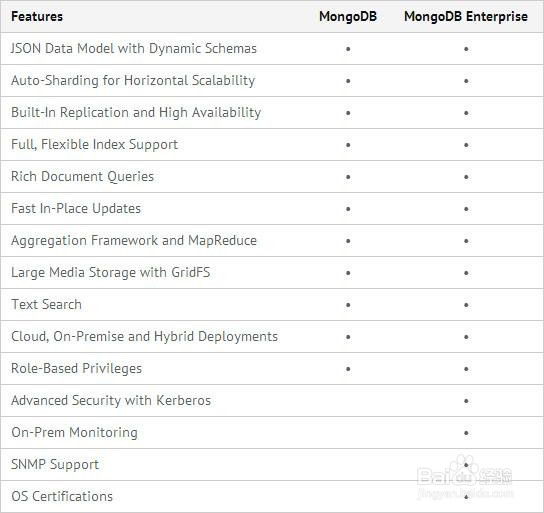Select the Text Search feature row
The height and width of the screenshot is (513, 544).
tap(272, 305)
